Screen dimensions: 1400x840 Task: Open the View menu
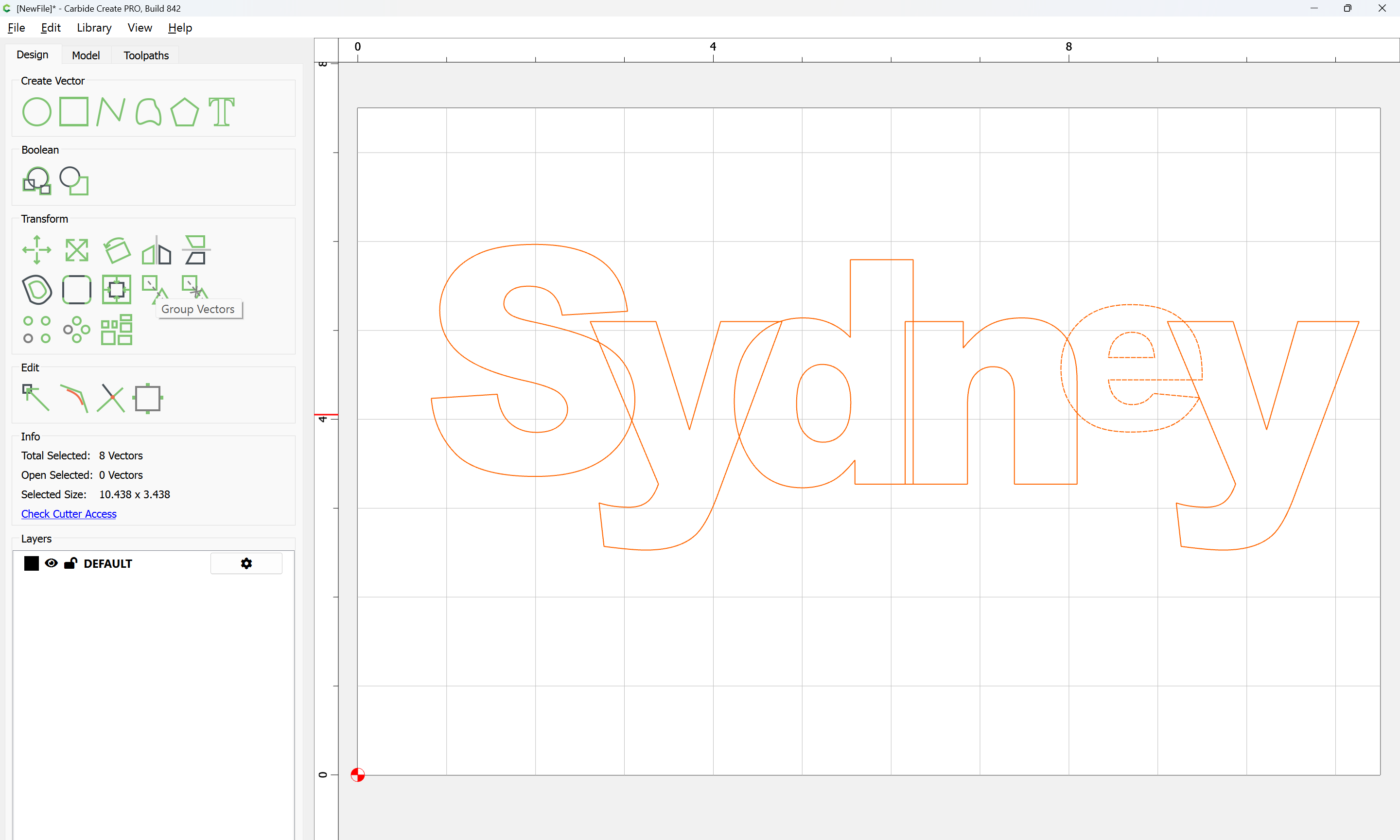139,28
